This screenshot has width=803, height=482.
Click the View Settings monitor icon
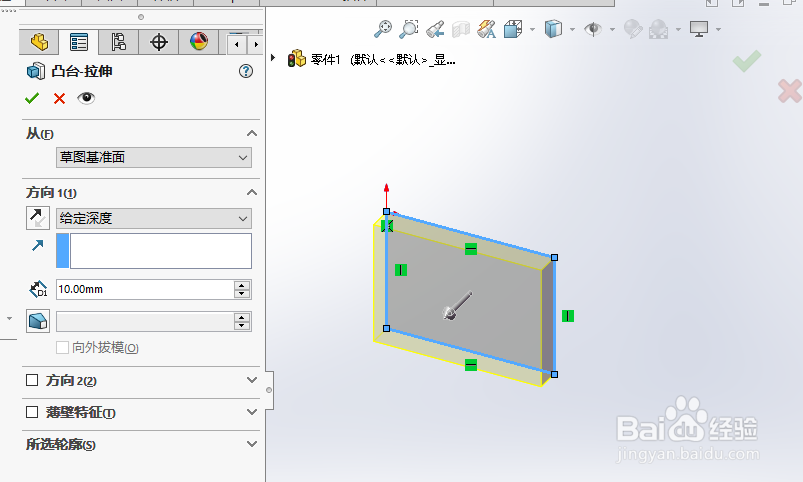pyautogui.click(x=699, y=29)
